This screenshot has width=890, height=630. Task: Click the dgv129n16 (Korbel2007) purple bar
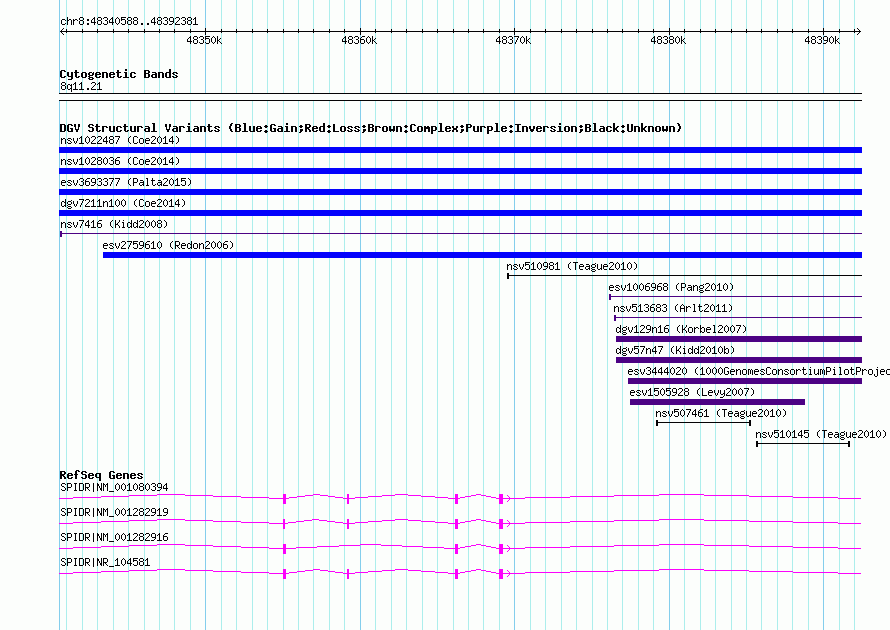739,339
